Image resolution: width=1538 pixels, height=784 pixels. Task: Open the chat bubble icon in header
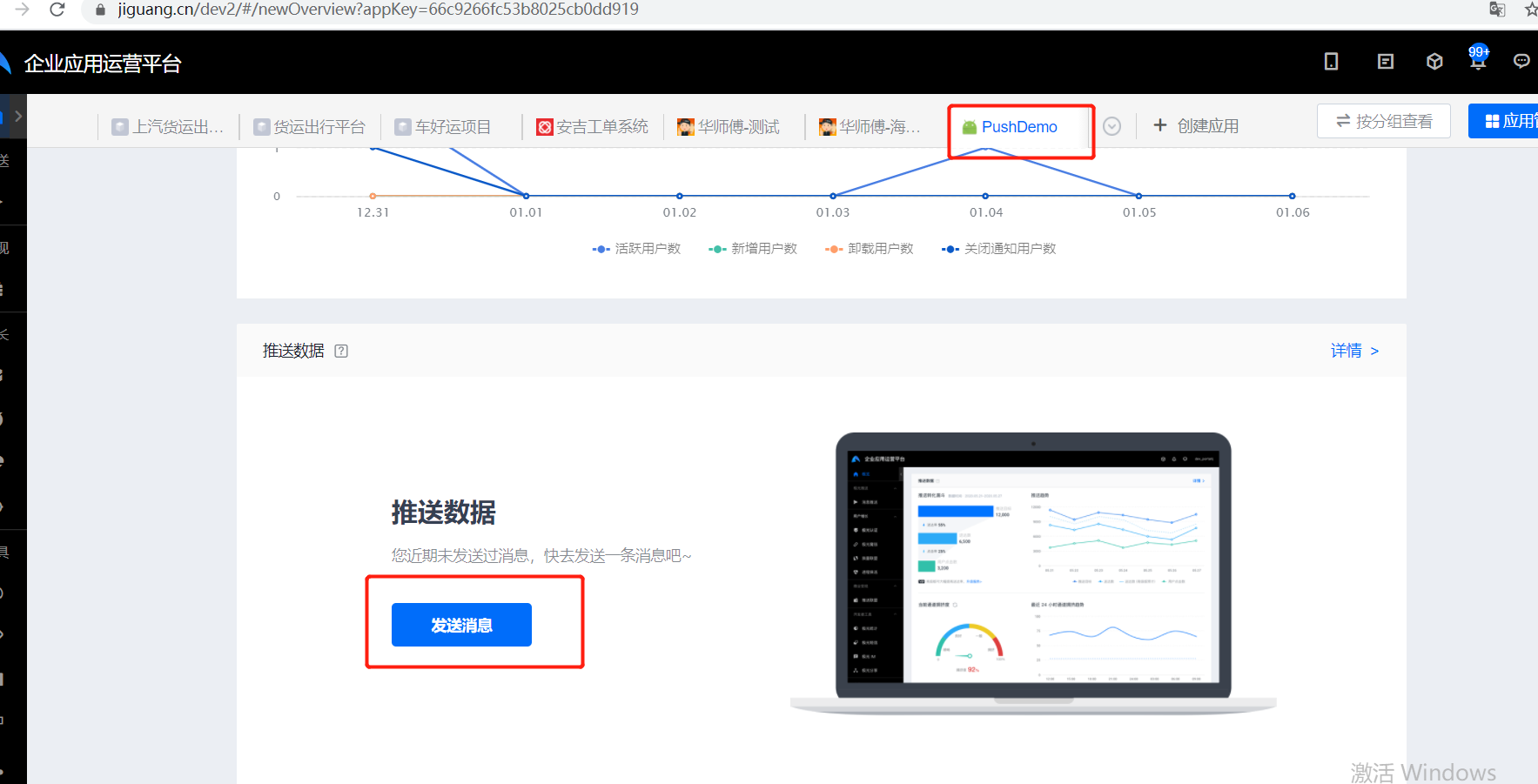coord(1521,62)
